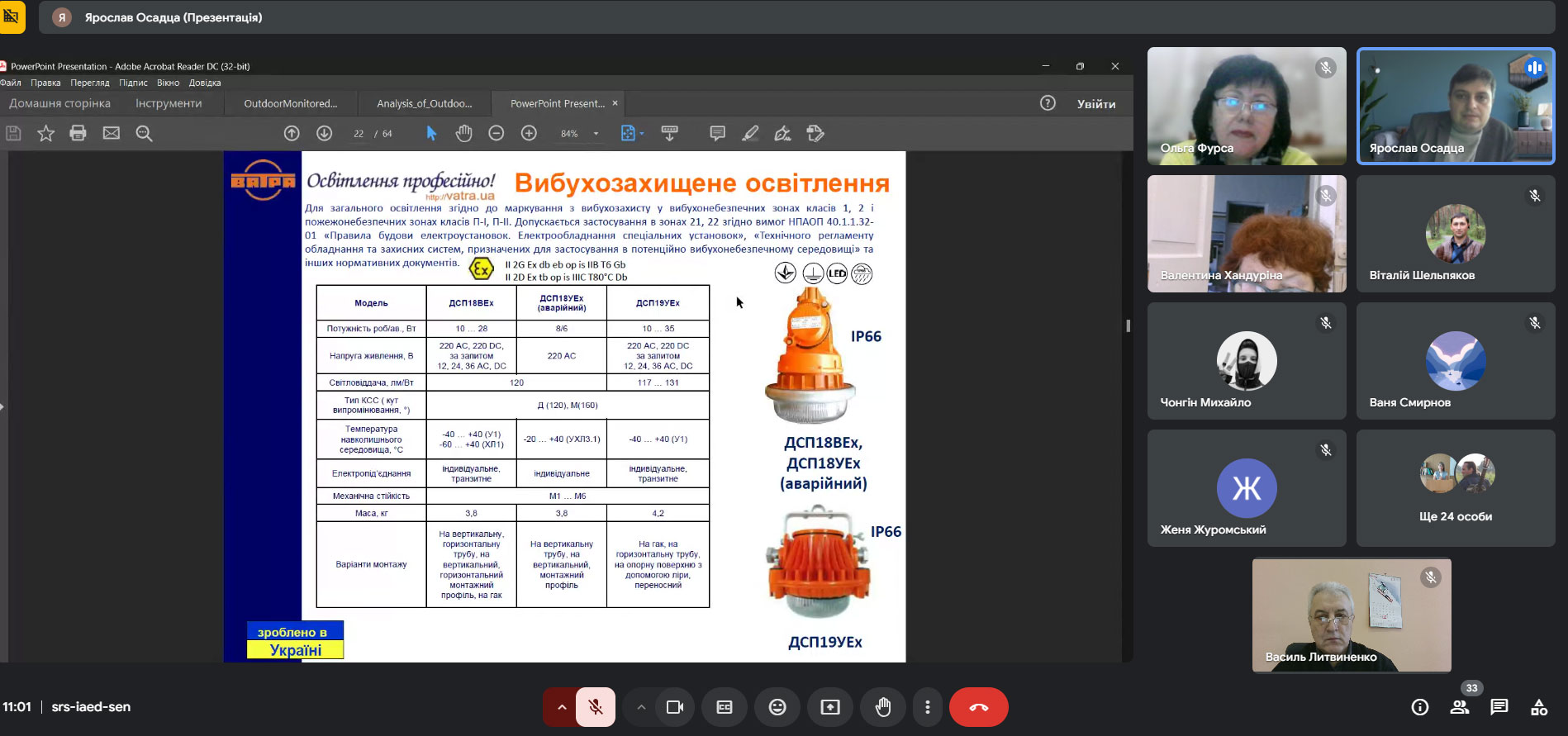Switch to Analysis_of_Outdoo document tab
The image size is (1568, 736).
425,103
